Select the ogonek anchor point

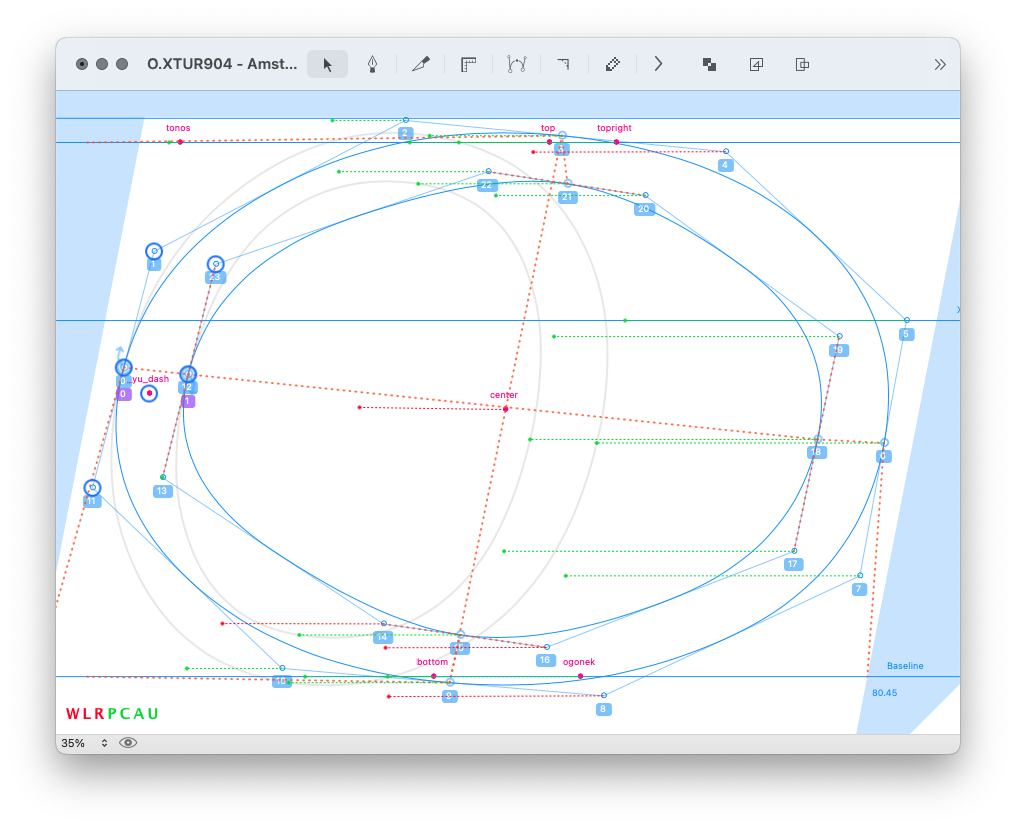(580, 676)
